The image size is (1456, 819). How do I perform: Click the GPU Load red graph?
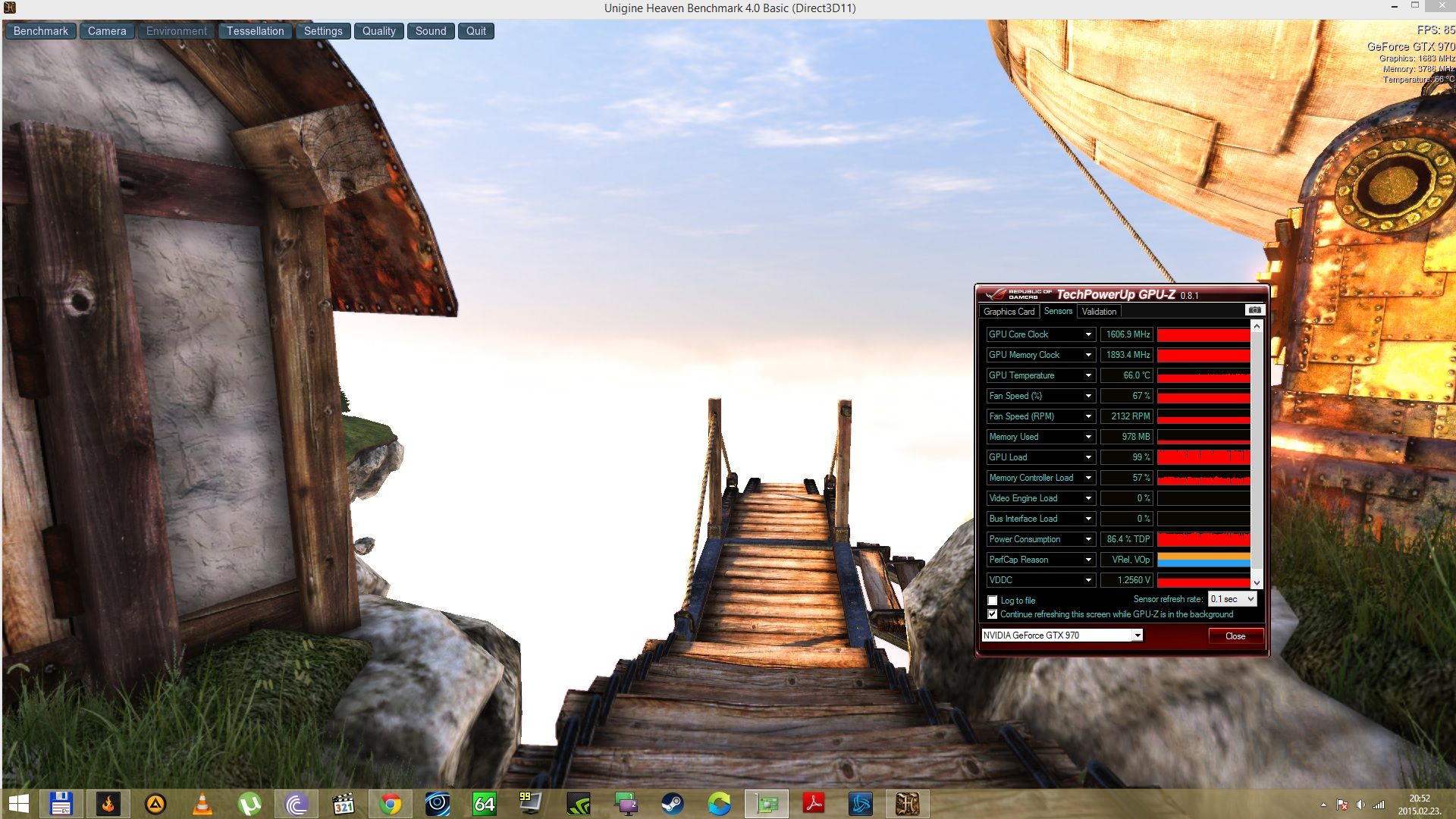coord(1203,457)
